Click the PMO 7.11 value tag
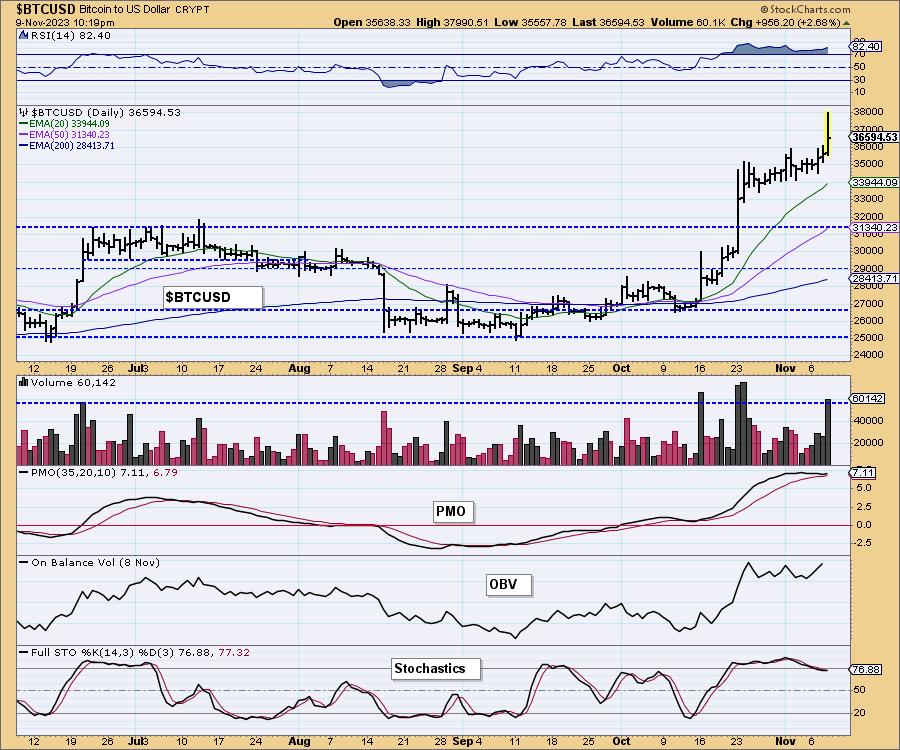Image resolution: width=900 pixels, height=750 pixels. pos(863,473)
